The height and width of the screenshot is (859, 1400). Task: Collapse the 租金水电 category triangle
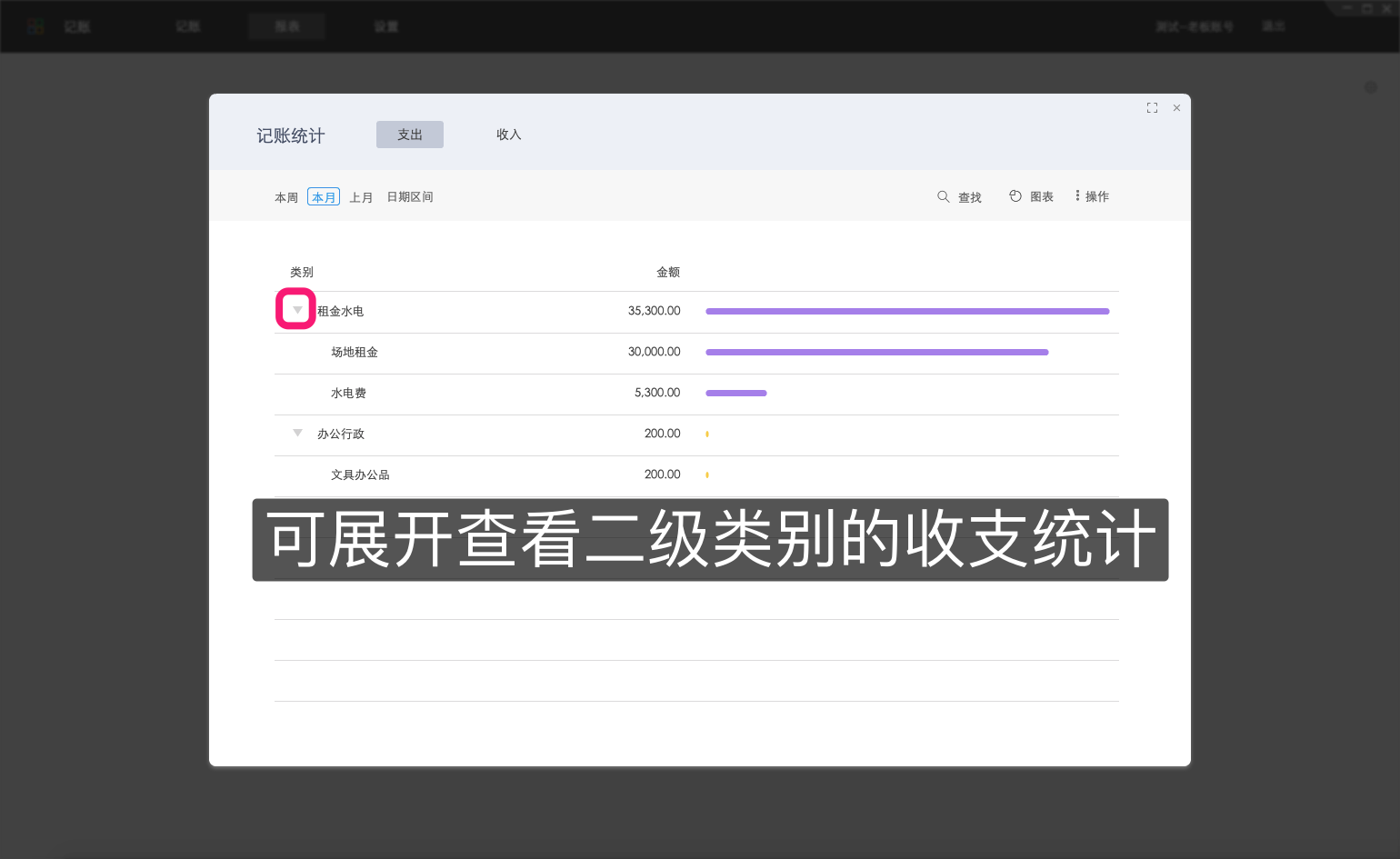(297, 310)
